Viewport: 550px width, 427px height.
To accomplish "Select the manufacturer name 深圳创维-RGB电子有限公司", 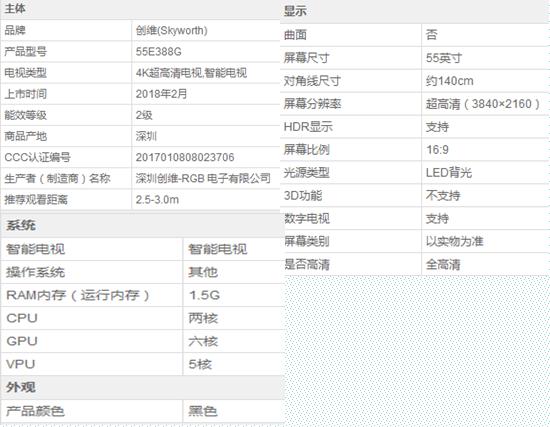I will pyautogui.click(x=203, y=178).
